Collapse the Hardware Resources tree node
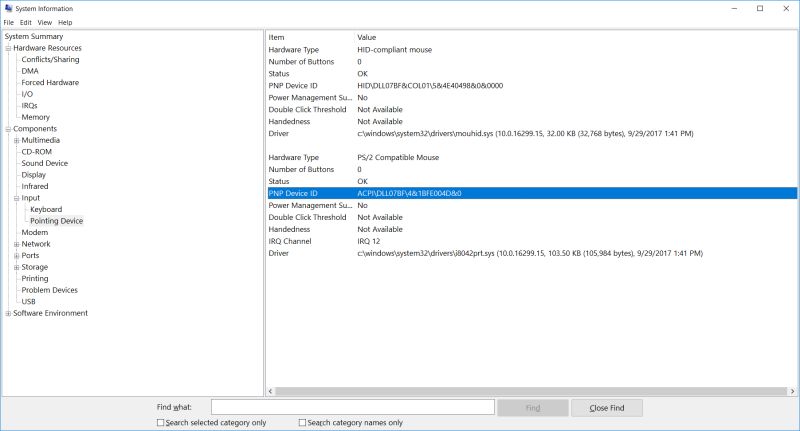The image size is (800, 431). pos(8,48)
